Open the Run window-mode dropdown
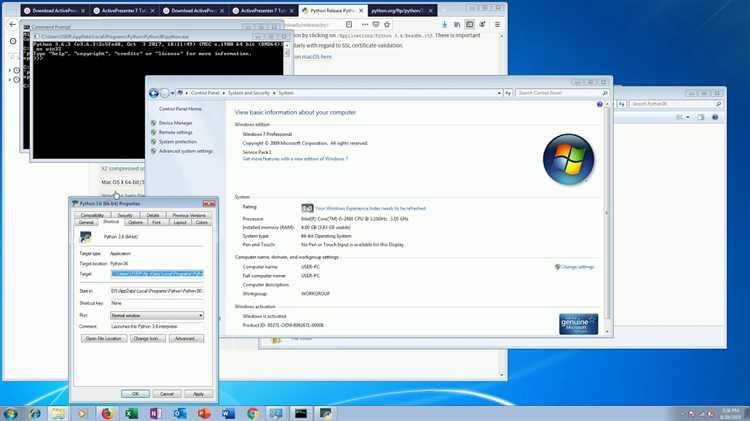This screenshot has height=421, width=750. pyautogui.click(x=157, y=315)
